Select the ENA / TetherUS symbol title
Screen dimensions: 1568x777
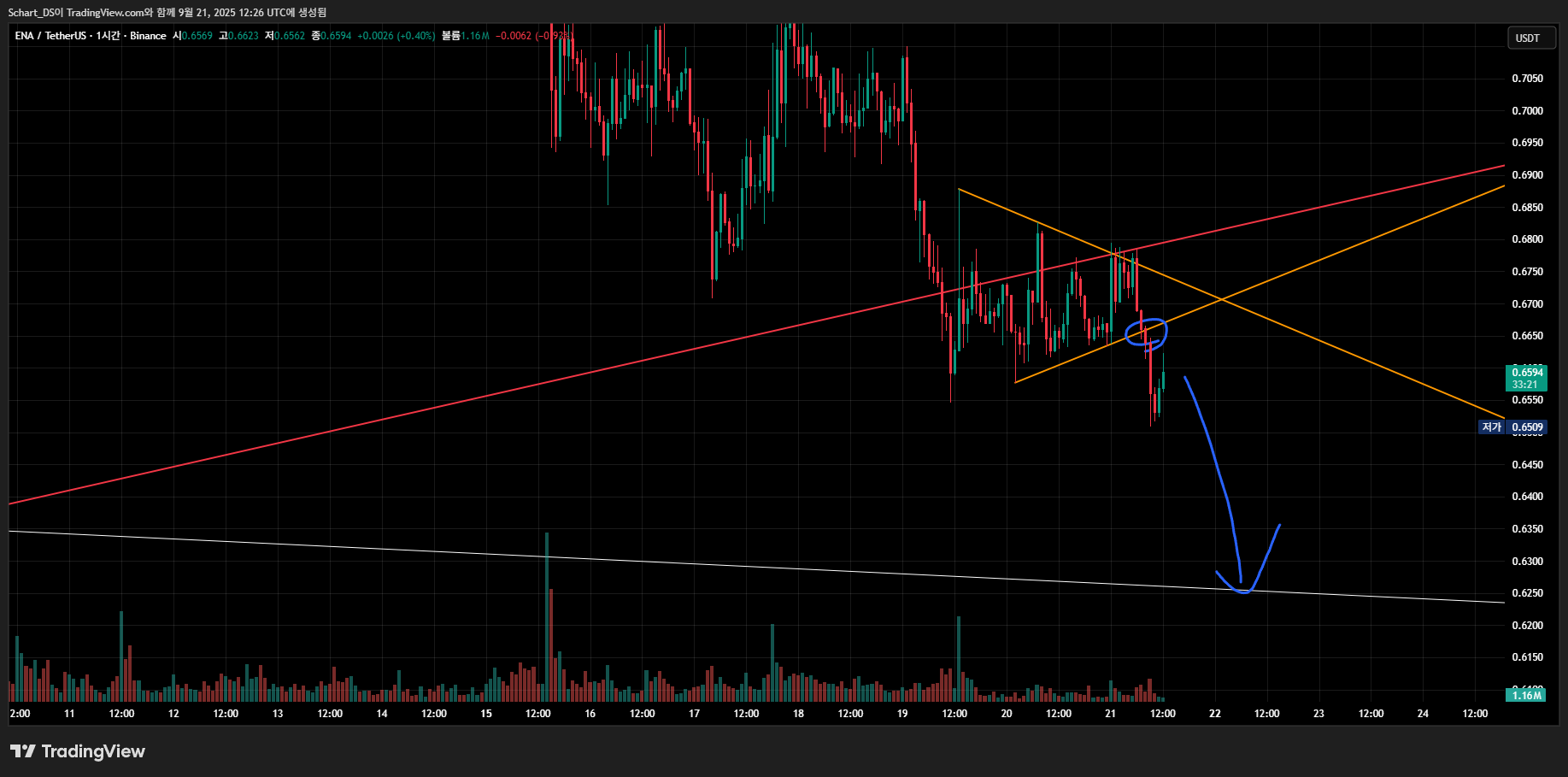tap(91, 36)
